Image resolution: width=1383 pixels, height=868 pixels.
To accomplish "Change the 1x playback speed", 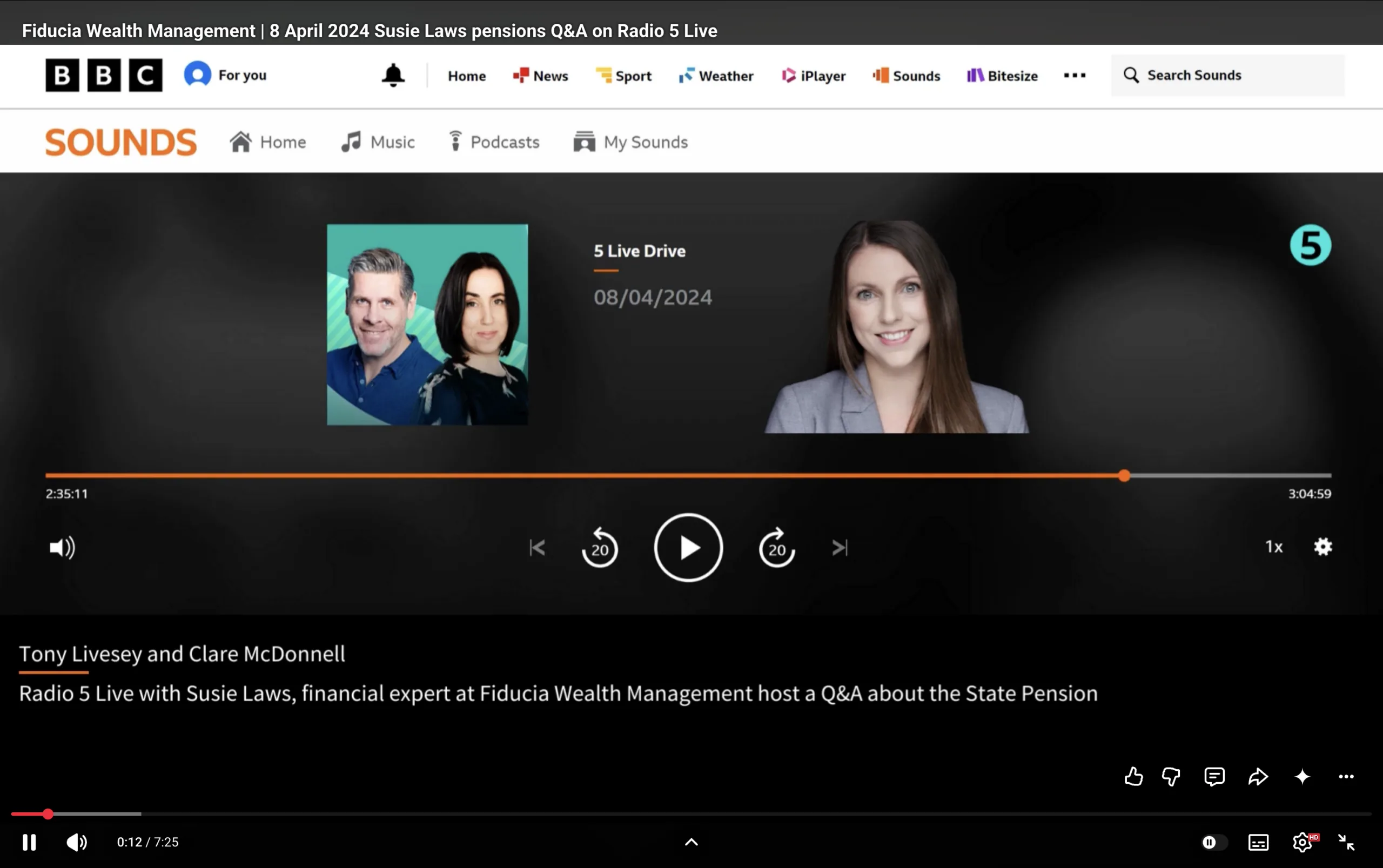I will [1274, 547].
